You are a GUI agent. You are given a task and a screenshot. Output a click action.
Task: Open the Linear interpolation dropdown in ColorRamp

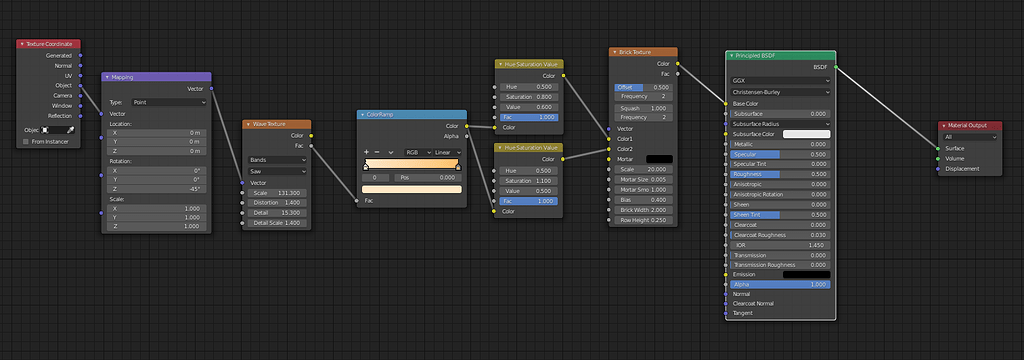point(447,152)
